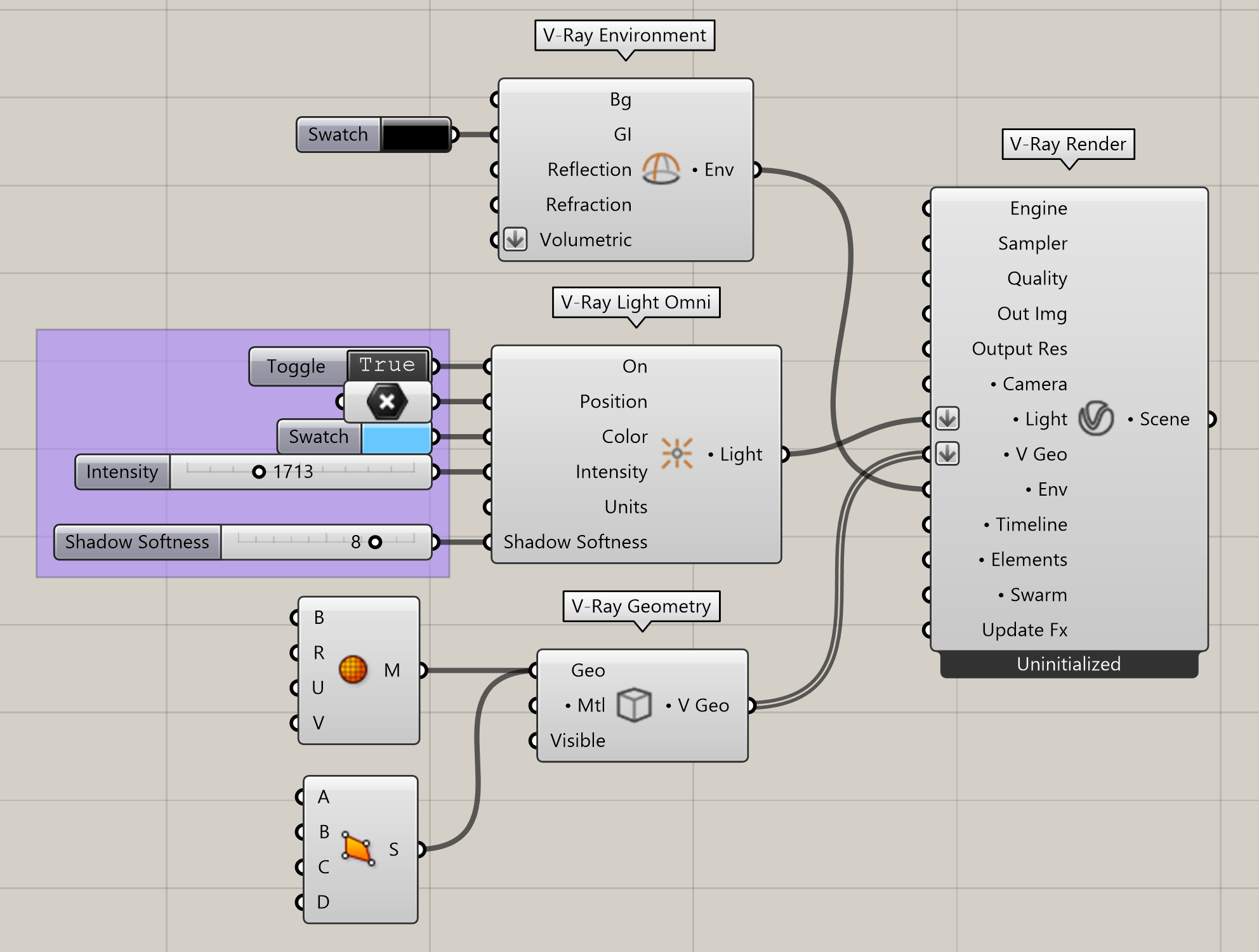Click the Elements input
Screen dimensions: 1259x952
click(x=1029, y=560)
